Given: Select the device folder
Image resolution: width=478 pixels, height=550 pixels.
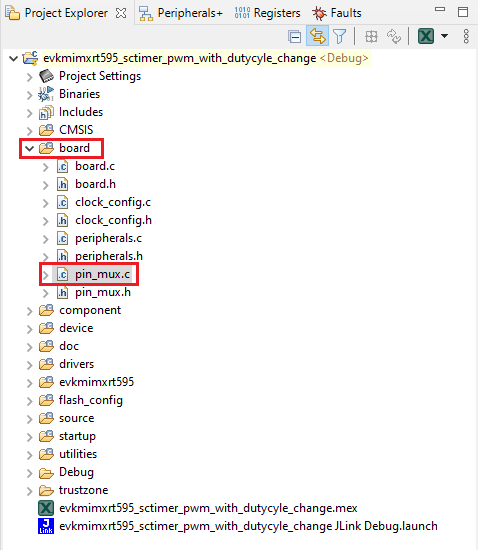Looking at the screenshot, I should point(76,328).
